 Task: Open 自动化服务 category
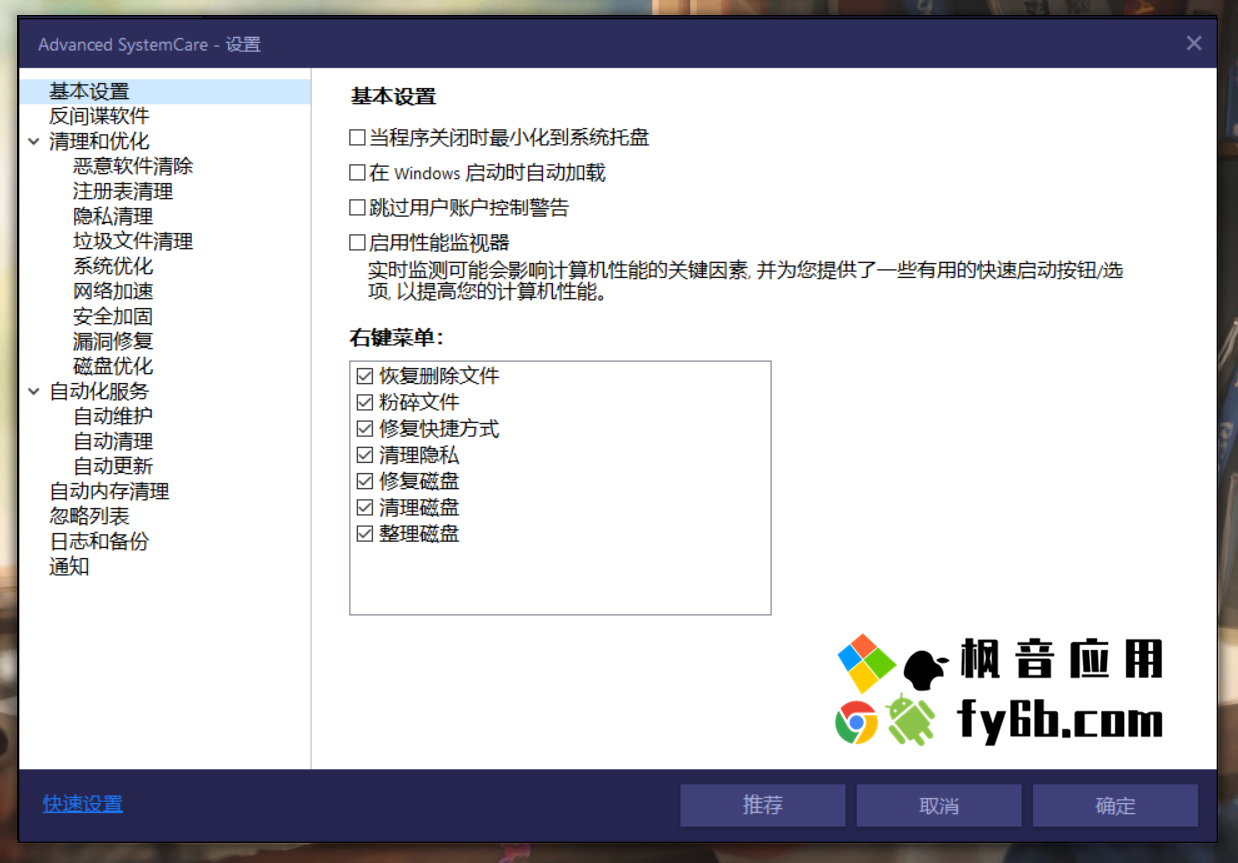99,392
